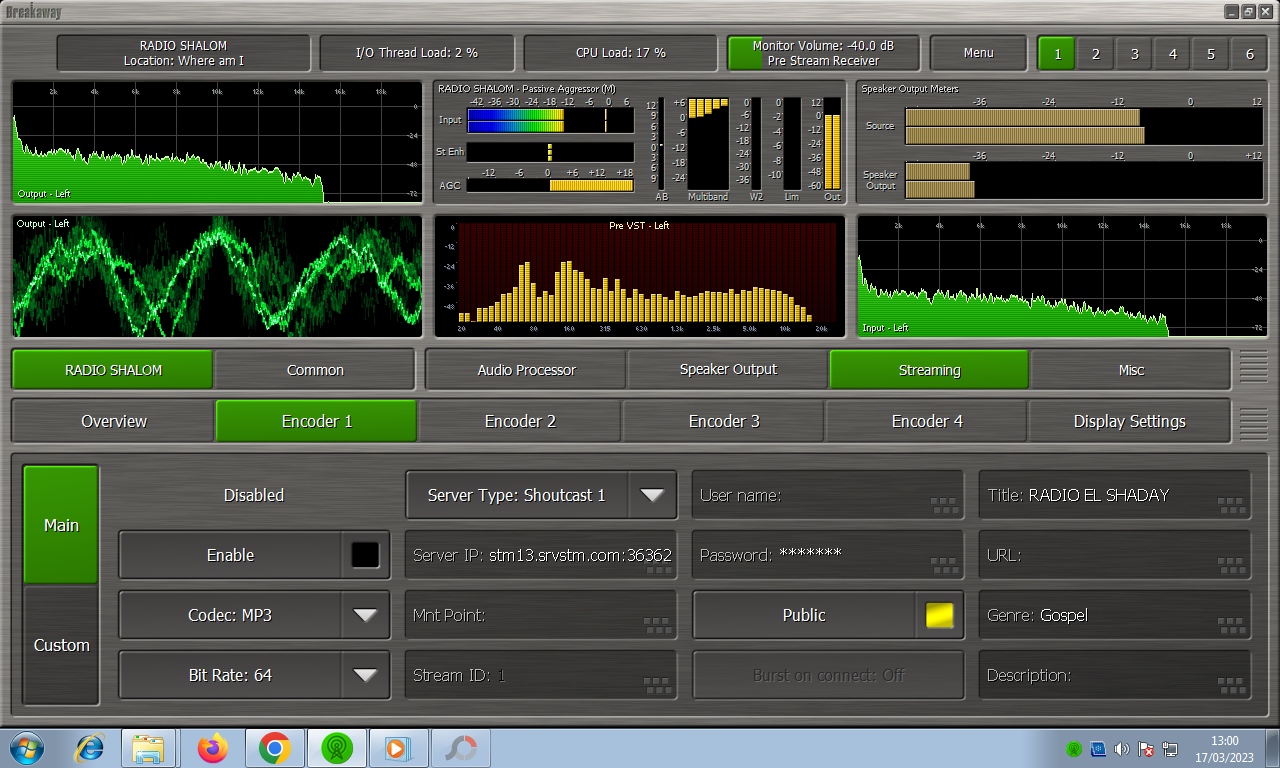Launch Internet Explorer from the taskbar

pyautogui.click(x=90, y=748)
